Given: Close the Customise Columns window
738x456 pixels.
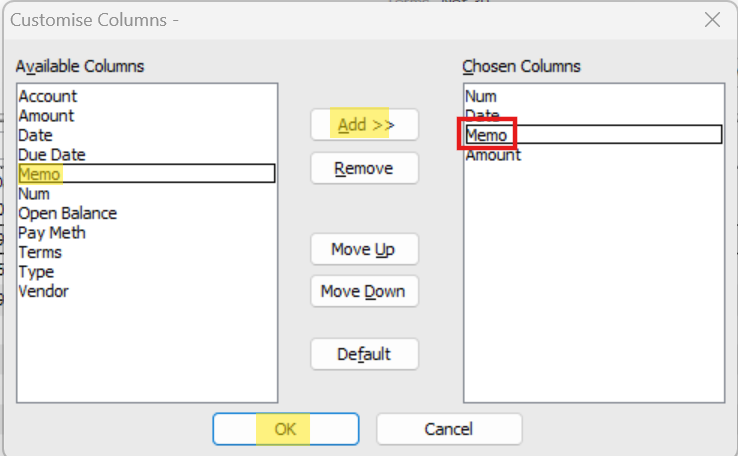Looking at the screenshot, I should 712,20.
